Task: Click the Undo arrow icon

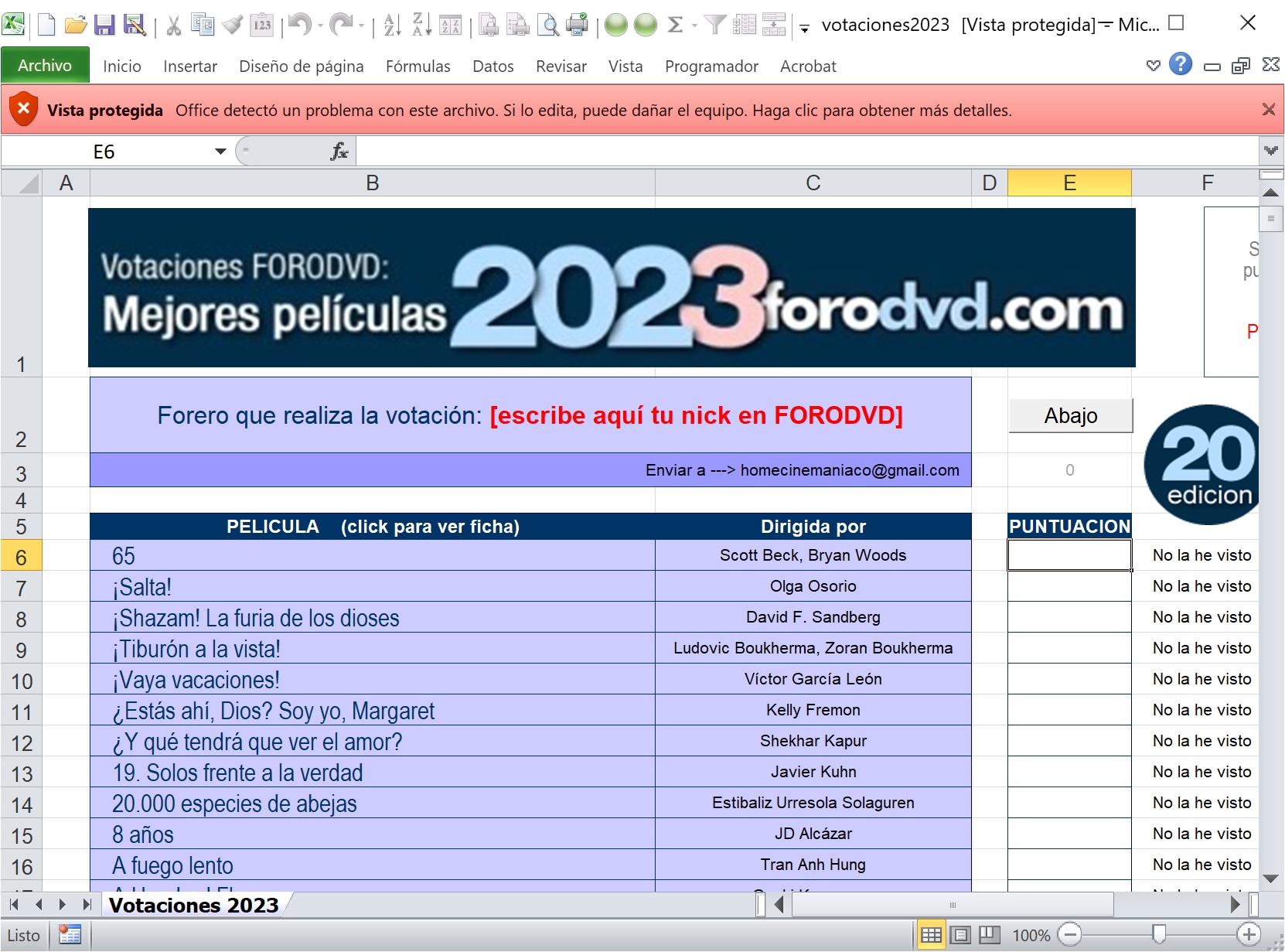Action: point(300,25)
